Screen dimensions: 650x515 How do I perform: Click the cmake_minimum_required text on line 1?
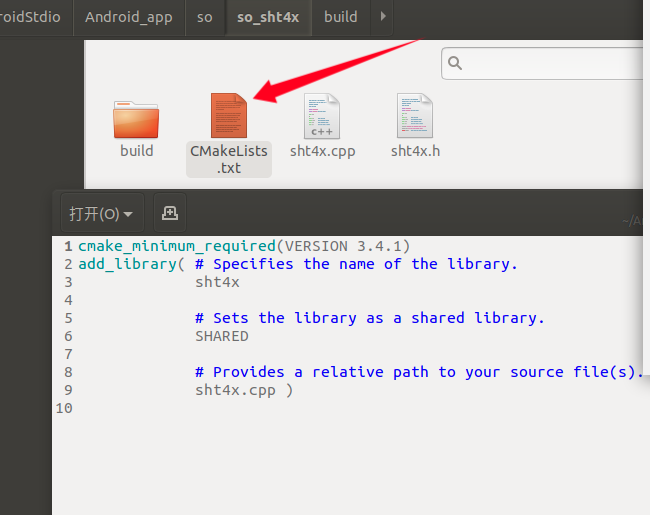[176, 246]
